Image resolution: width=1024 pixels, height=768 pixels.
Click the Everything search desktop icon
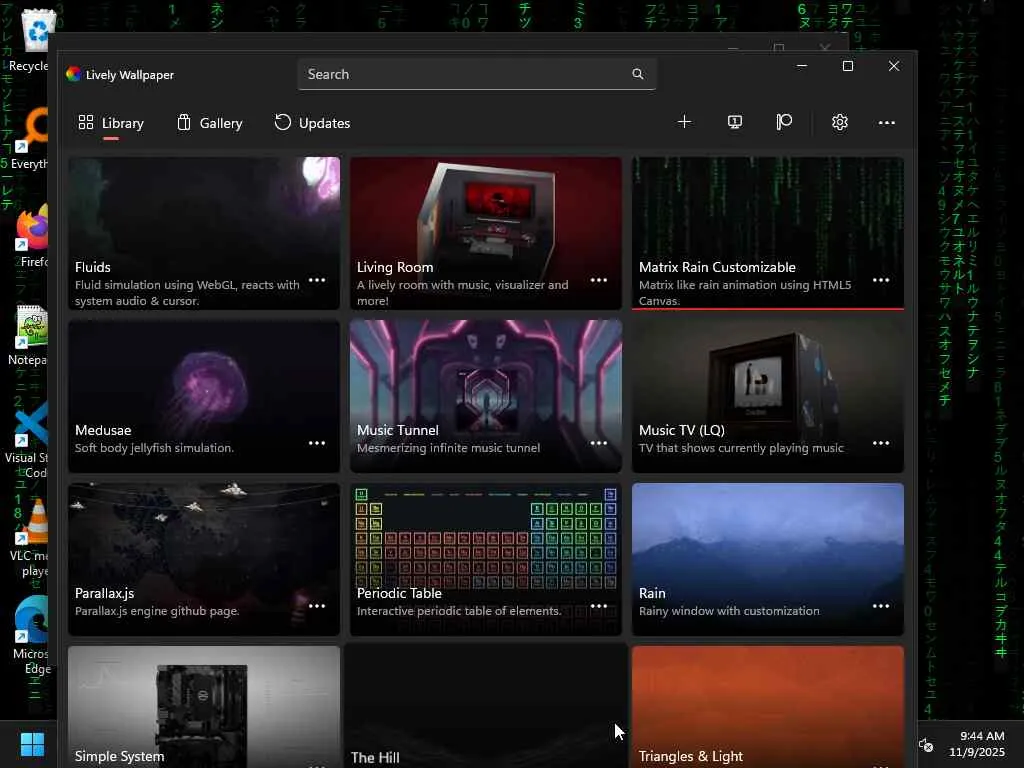point(29,138)
